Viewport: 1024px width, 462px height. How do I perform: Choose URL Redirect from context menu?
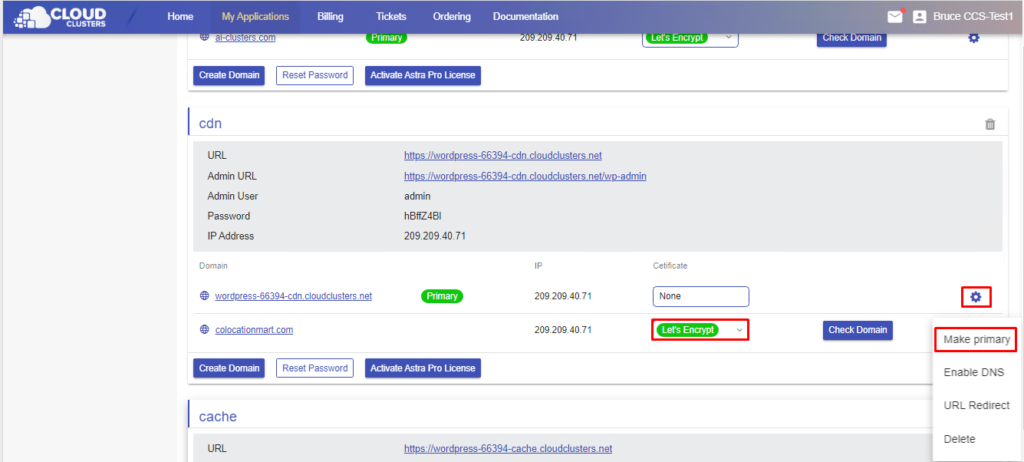[x=976, y=405]
